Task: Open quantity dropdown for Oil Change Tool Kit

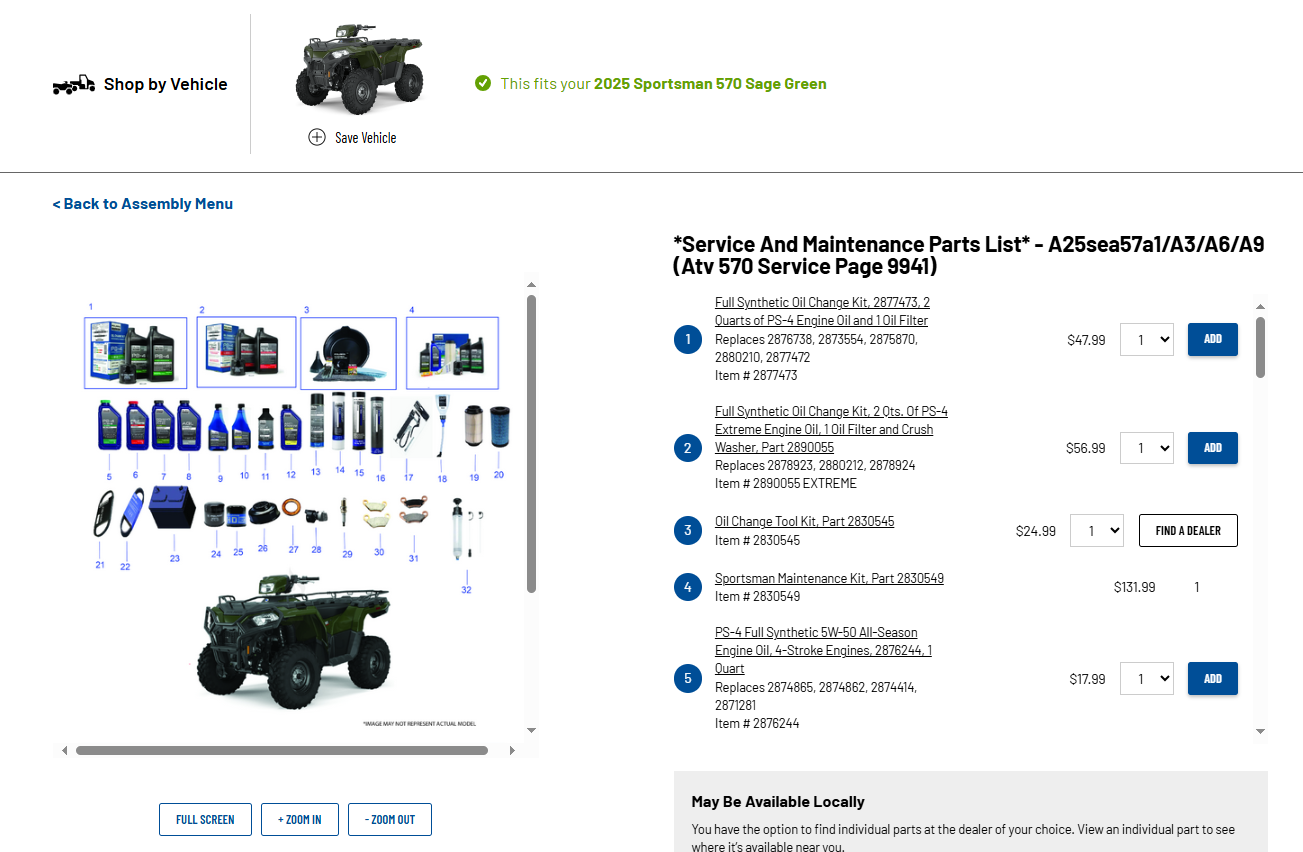Action: (x=1096, y=530)
